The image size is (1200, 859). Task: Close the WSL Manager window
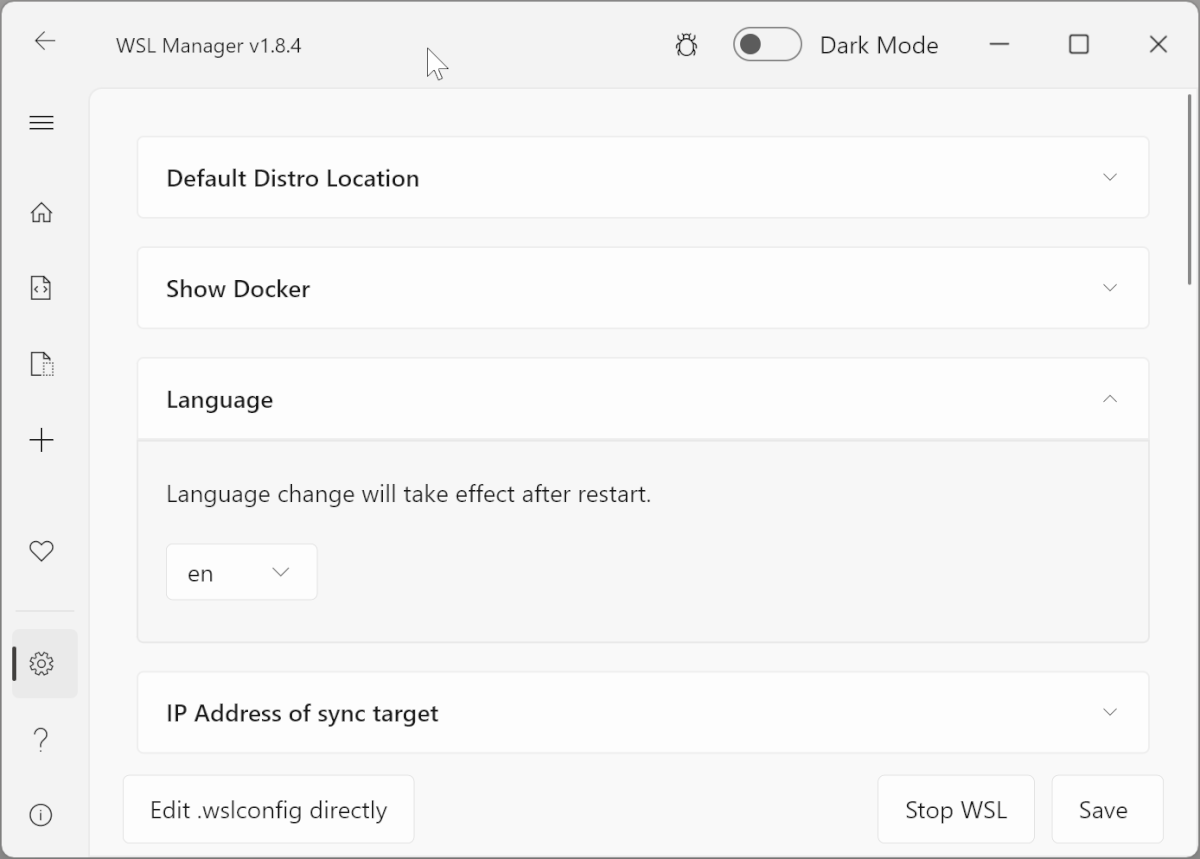pyautogui.click(x=1158, y=44)
